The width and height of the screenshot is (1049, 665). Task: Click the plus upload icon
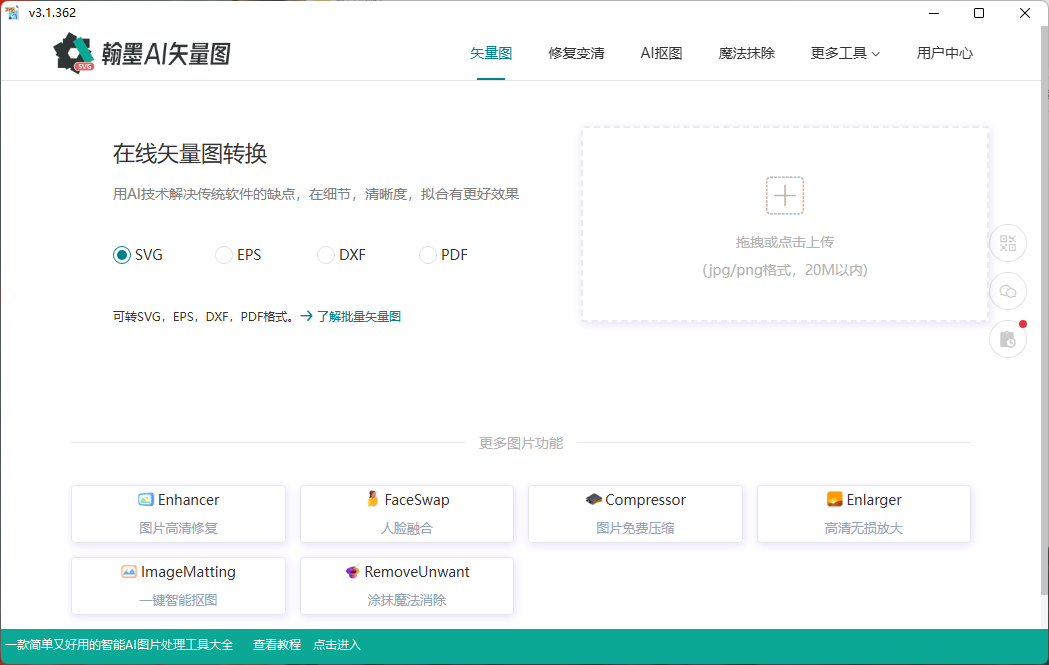point(785,195)
